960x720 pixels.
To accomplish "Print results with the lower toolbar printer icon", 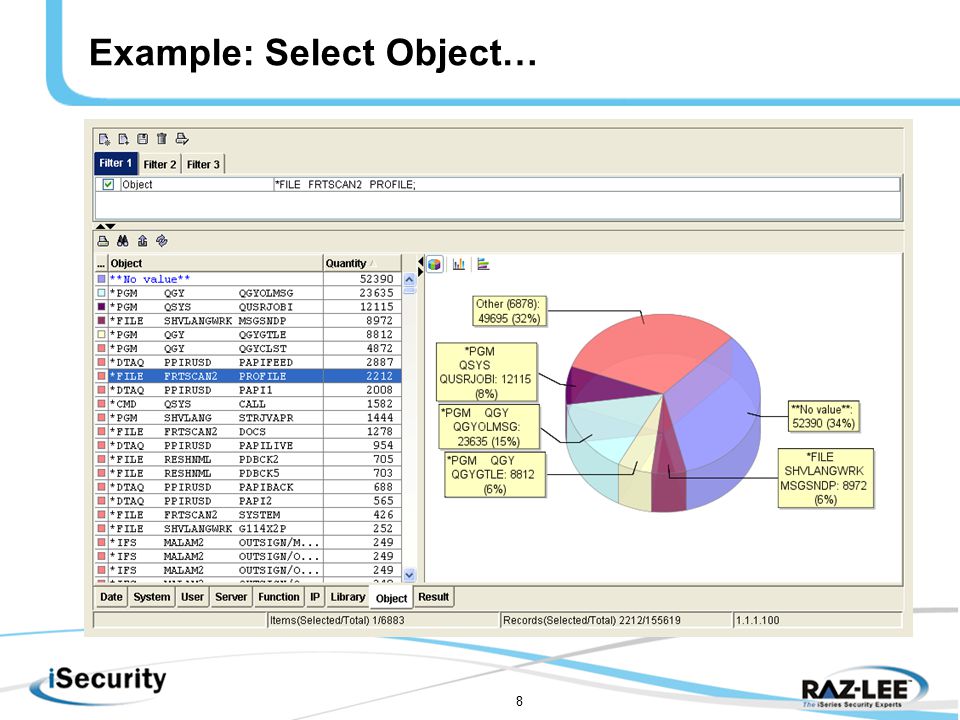I will coord(103,241).
